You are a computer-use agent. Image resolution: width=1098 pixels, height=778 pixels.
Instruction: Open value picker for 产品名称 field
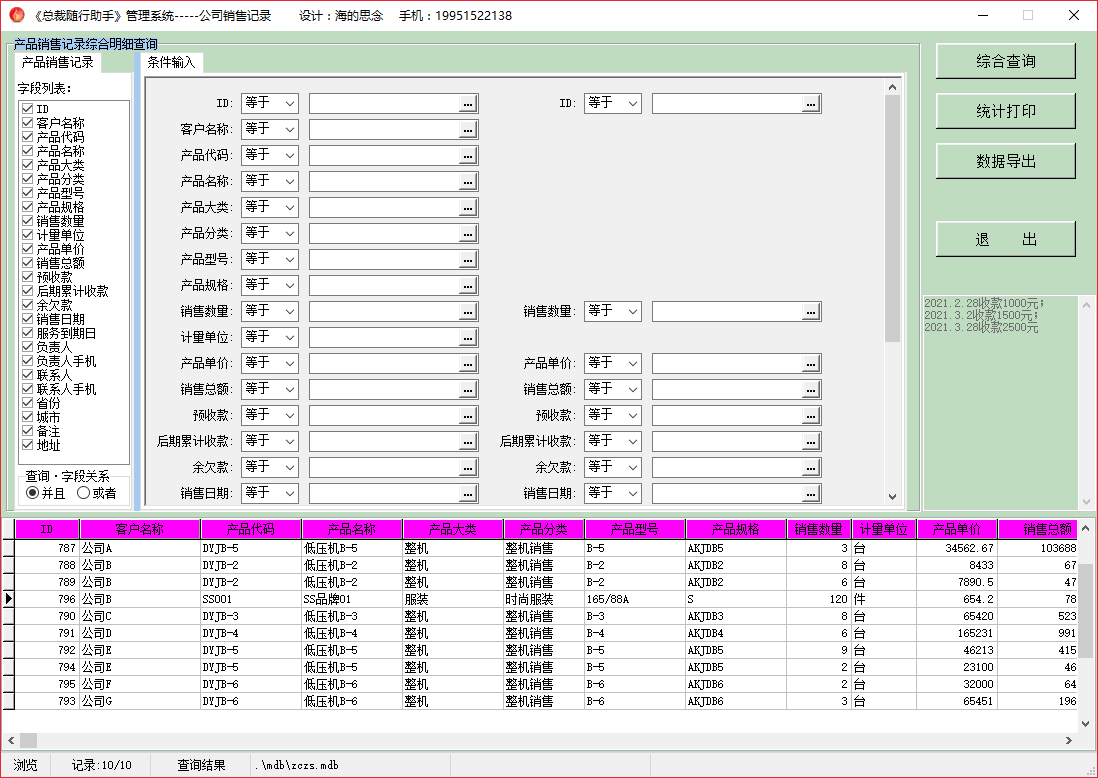coord(468,181)
